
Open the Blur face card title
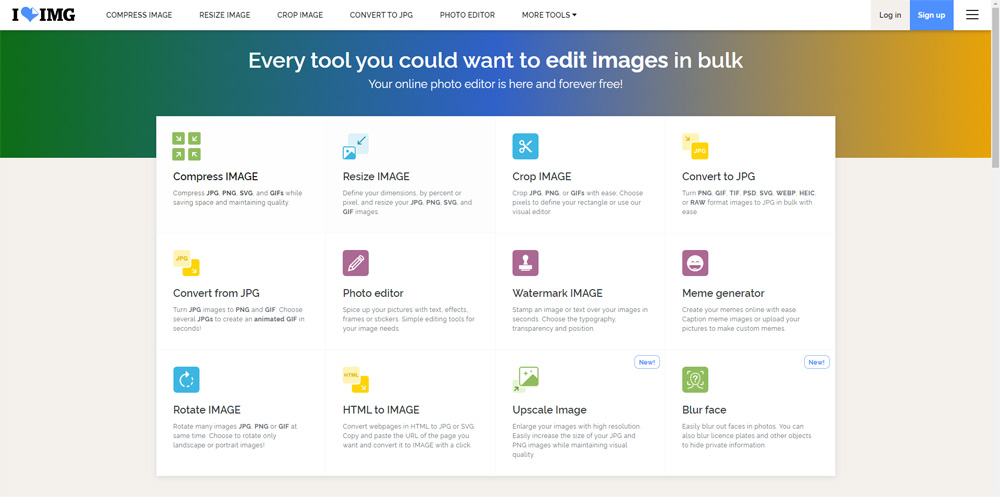pos(704,410)
